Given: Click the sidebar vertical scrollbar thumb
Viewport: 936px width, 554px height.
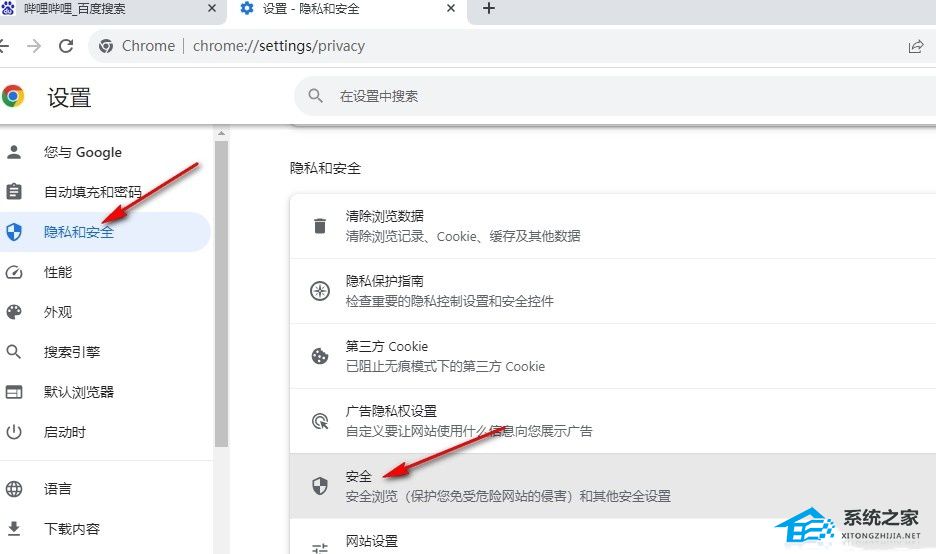Looking at the screenshot, I should (x=221, y=294).
